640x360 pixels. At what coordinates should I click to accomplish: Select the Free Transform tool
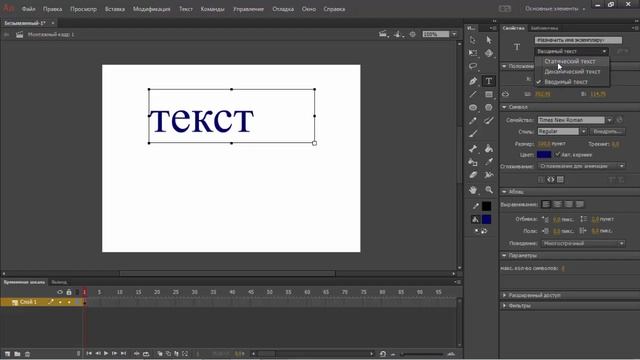pyautogui.click(x=473, y=53)
